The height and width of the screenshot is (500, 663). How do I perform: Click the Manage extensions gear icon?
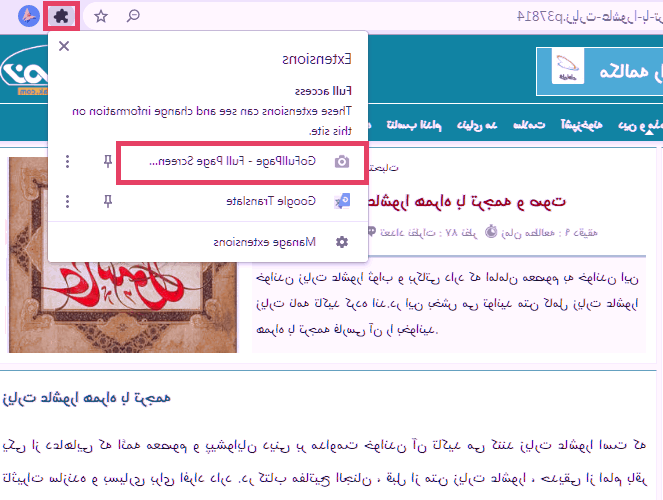(x=342, y=242)
